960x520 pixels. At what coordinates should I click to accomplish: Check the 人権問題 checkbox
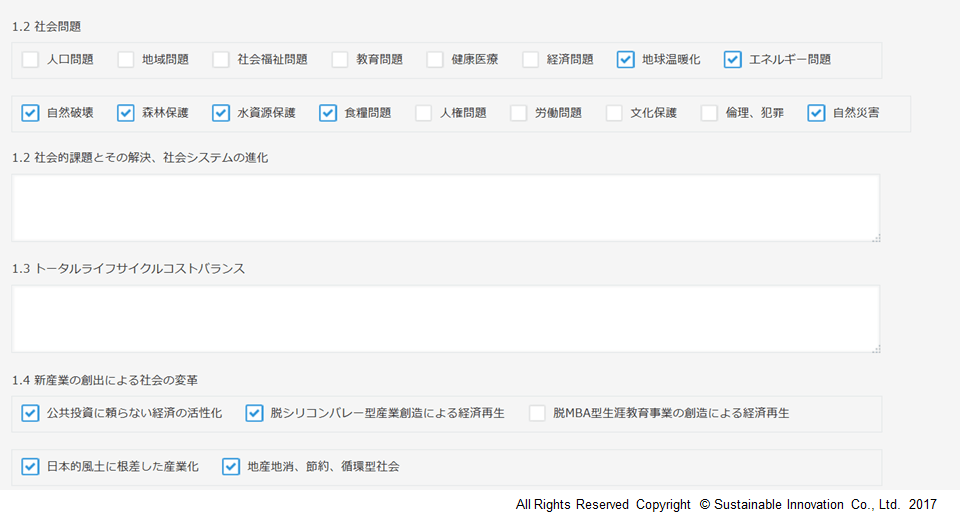[x=424, y=113]
